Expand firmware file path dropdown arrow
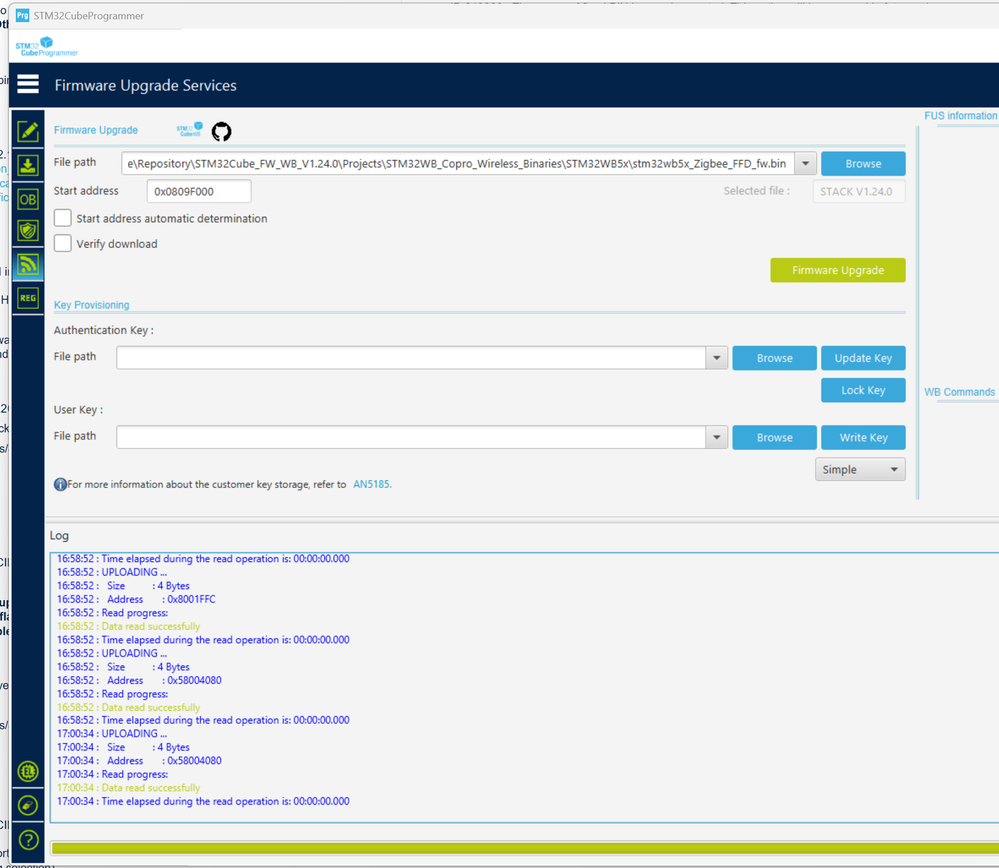This screenshot has height=868, width=999. 805,164
